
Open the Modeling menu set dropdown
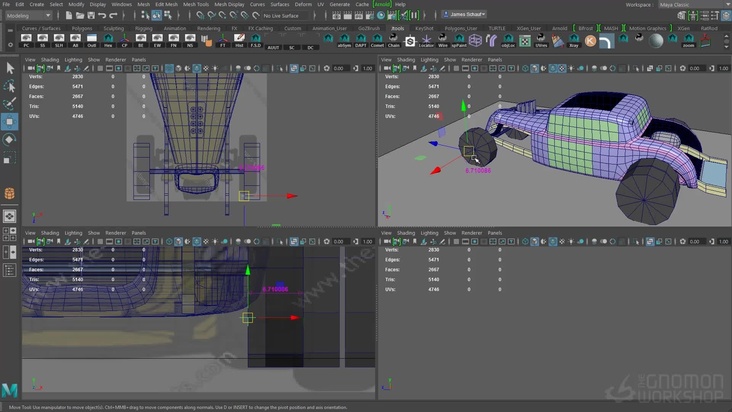tap(29, 16)
